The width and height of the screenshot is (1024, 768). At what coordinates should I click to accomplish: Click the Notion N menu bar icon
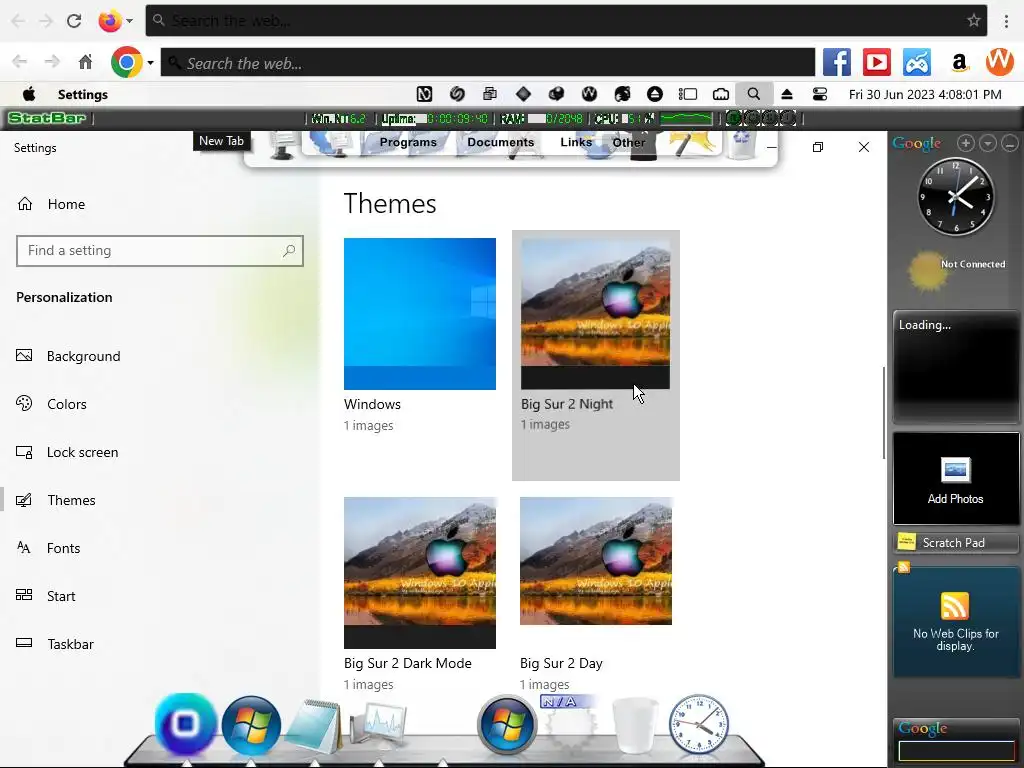pos(424,94)
